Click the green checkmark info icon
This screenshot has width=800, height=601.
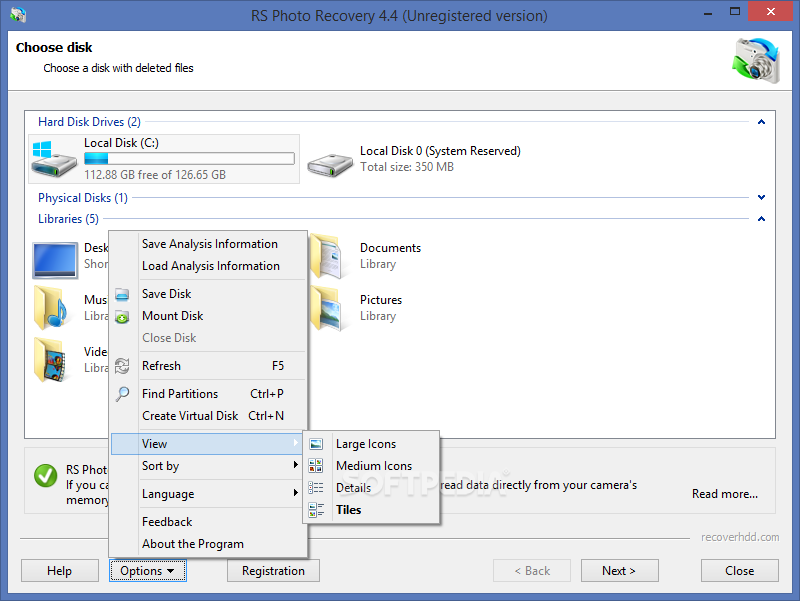[45, 475]
